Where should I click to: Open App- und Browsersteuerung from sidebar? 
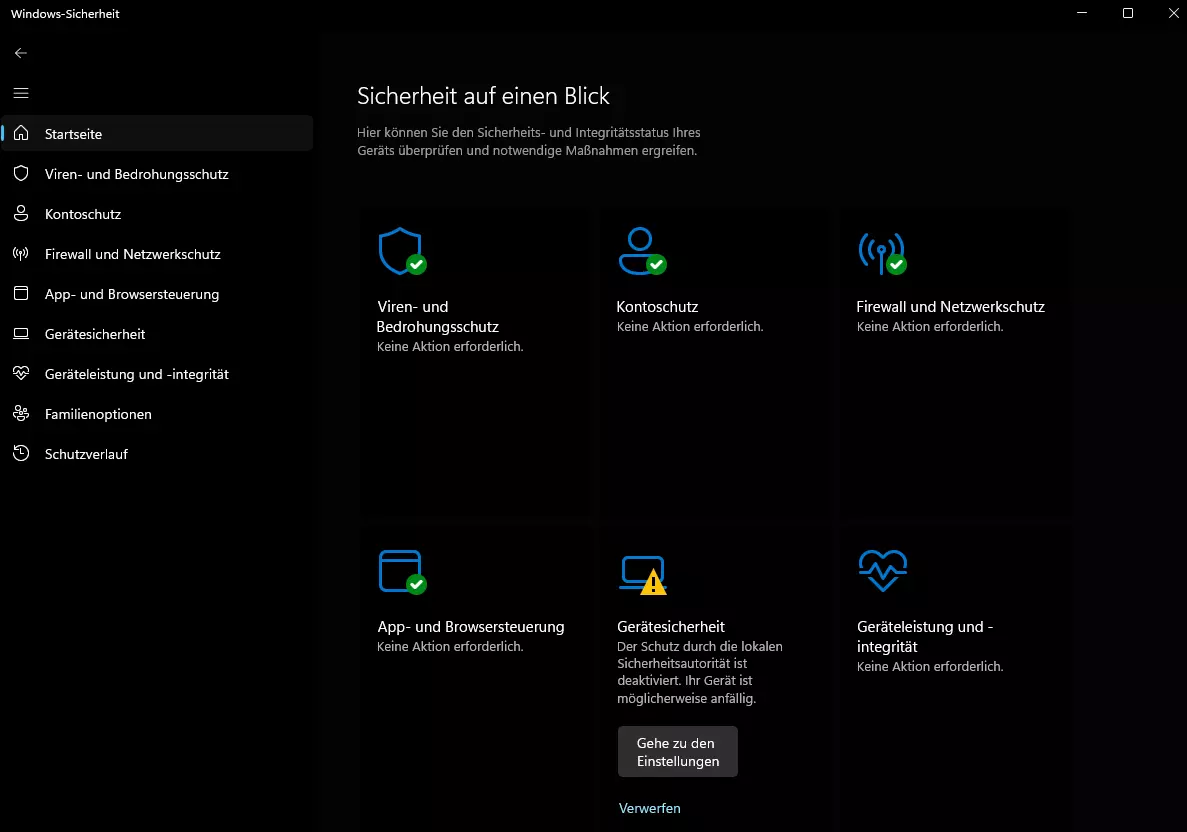click(157, 294)
